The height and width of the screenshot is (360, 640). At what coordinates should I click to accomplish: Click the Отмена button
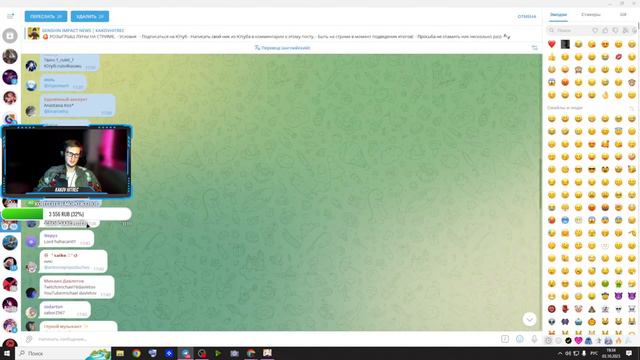coord(527,17)
